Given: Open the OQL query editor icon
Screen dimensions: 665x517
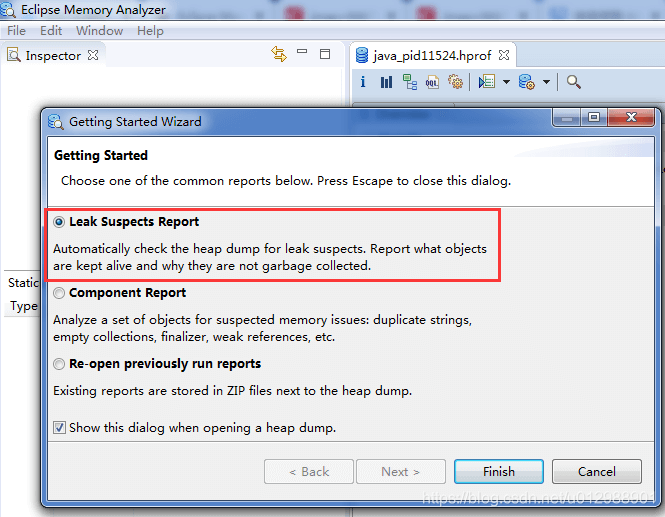Looking at the screenshot, I should 432,81.
